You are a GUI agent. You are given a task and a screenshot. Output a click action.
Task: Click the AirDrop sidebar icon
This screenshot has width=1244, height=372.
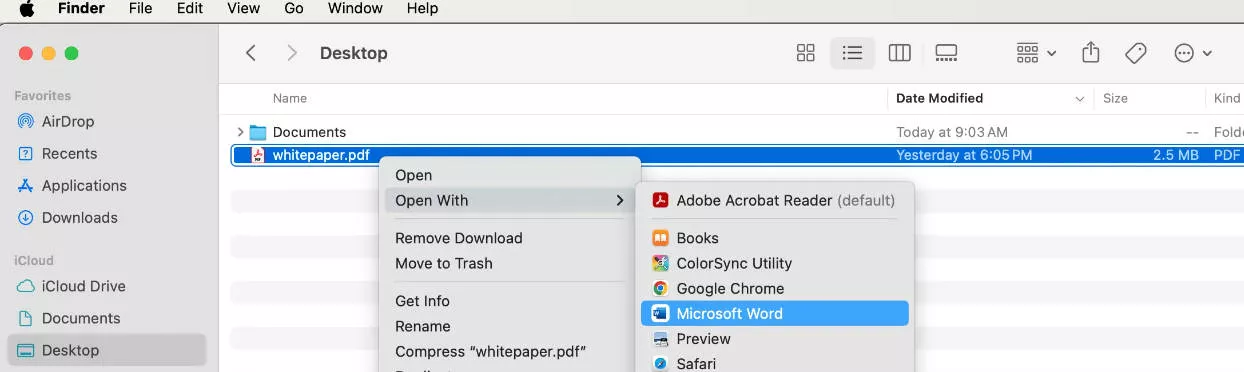[x=26, y=122]
